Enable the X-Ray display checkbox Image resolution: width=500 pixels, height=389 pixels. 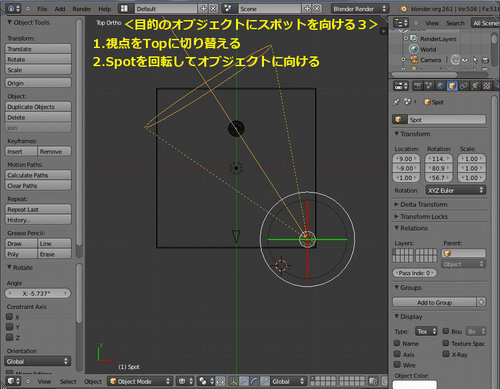pyautogui.click(x=446, y=354)
